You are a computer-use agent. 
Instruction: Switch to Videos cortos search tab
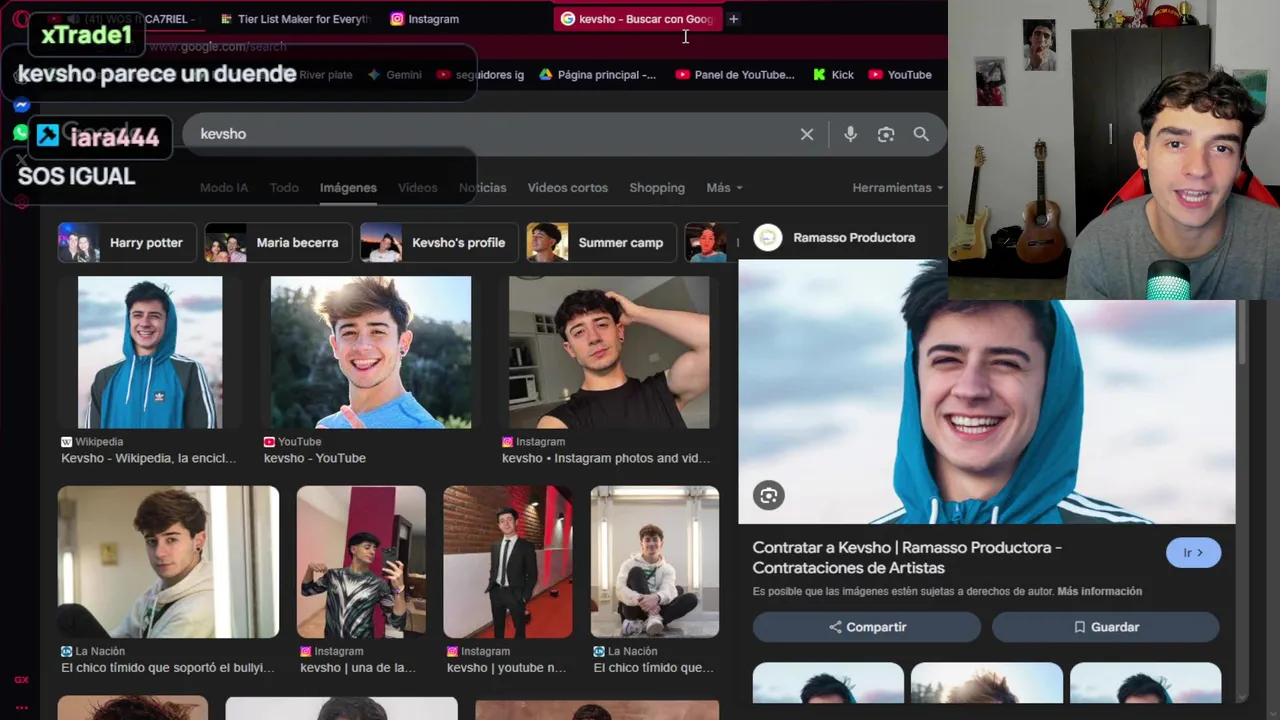coord(567,188)
